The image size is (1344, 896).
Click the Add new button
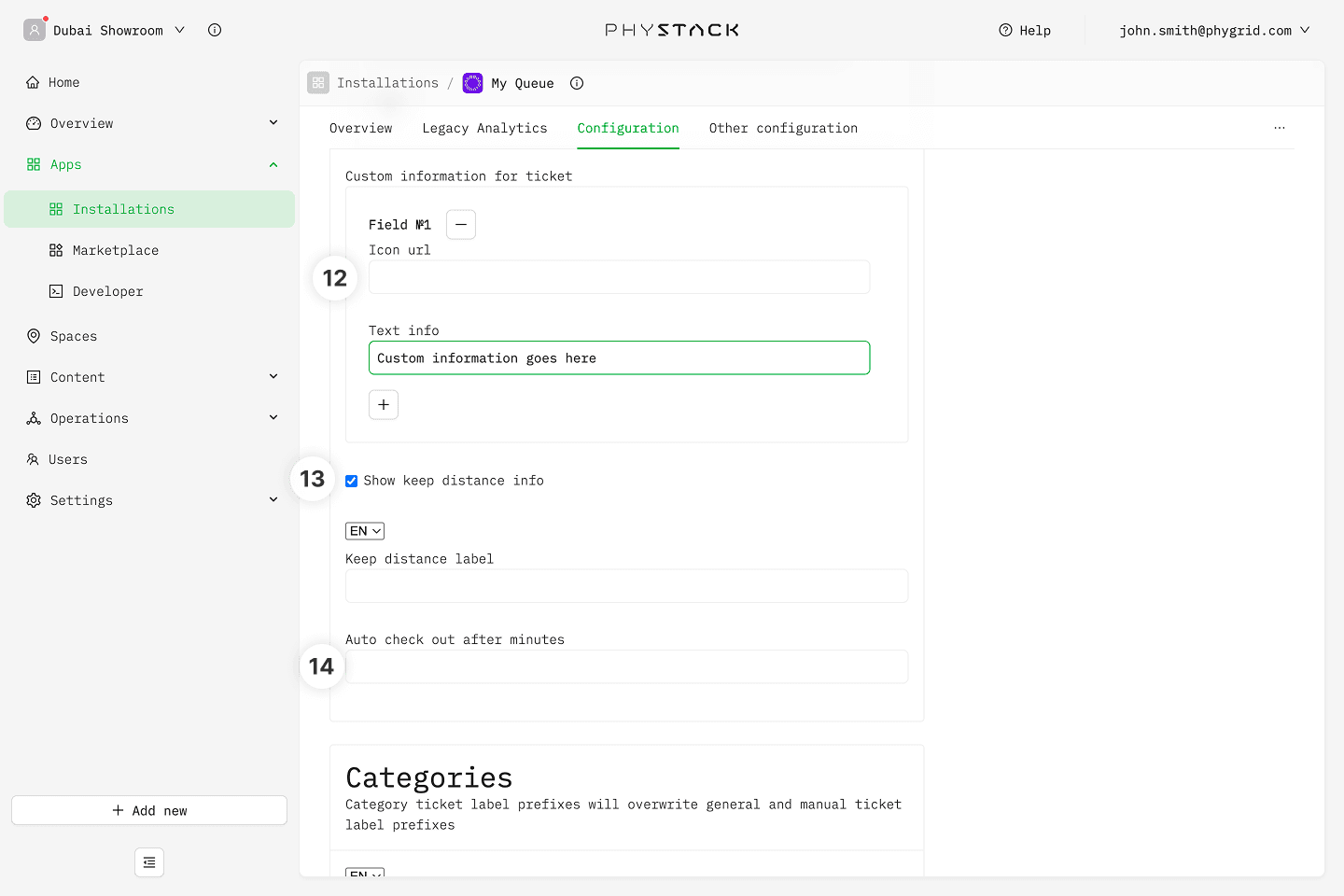point(149,810)
